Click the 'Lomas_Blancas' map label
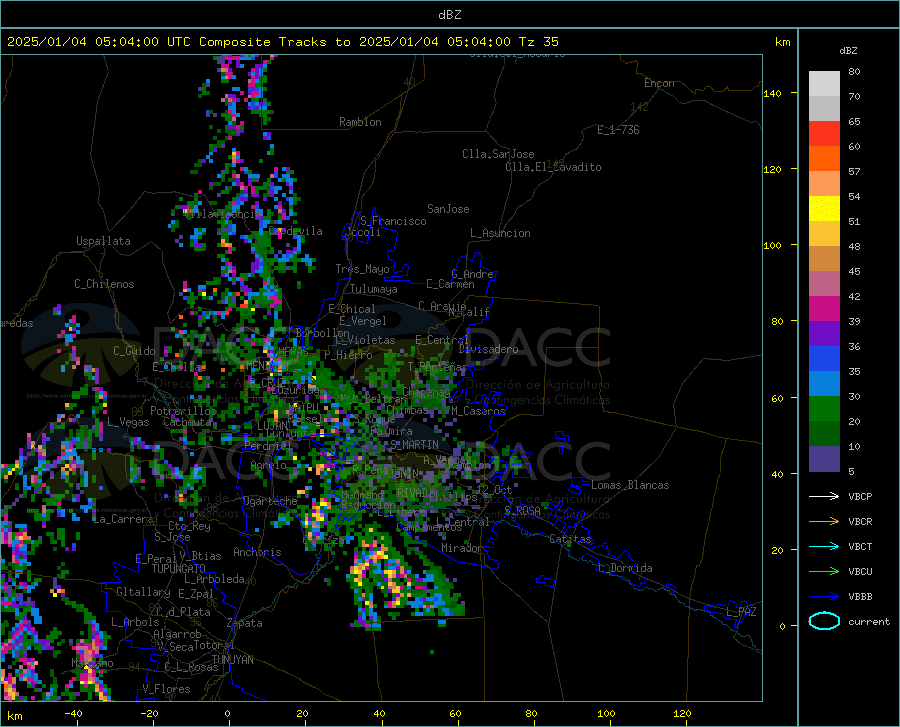Image resolution: width=900 pixels, height=727 pixels. tap(630, 485)
